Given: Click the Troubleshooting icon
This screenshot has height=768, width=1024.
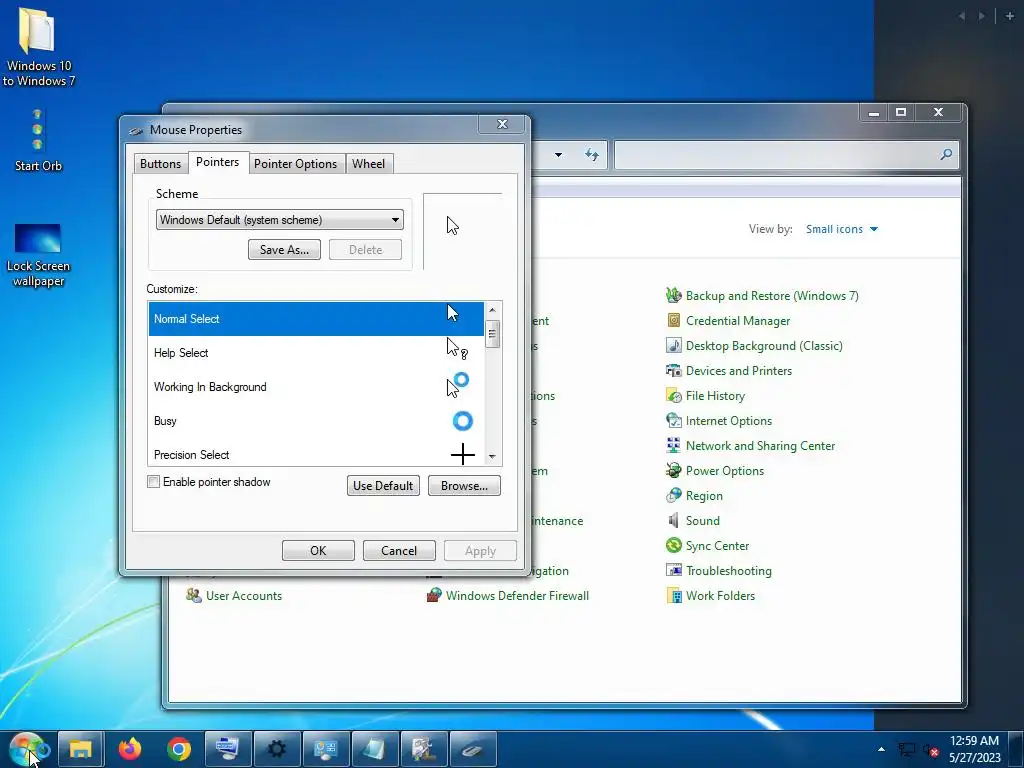Looking at the screenshot, I should coord(673,570).
